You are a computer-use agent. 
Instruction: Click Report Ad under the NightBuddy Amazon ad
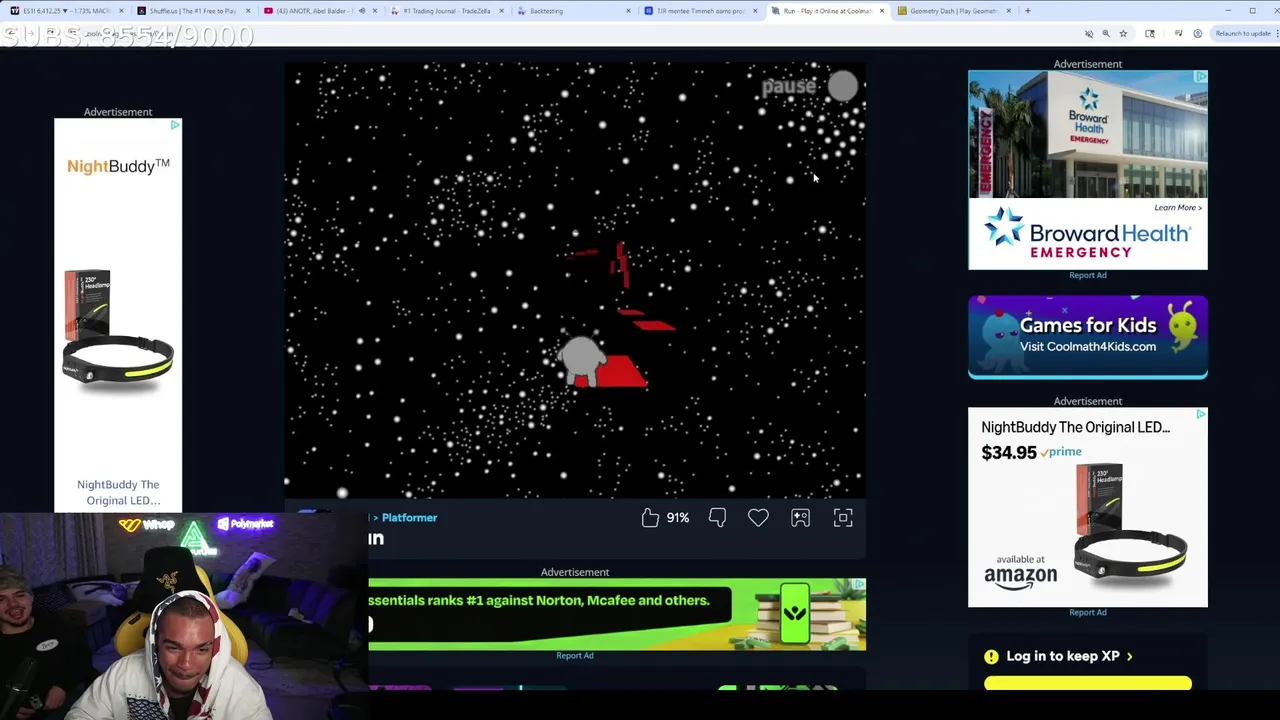(1088, 612)
